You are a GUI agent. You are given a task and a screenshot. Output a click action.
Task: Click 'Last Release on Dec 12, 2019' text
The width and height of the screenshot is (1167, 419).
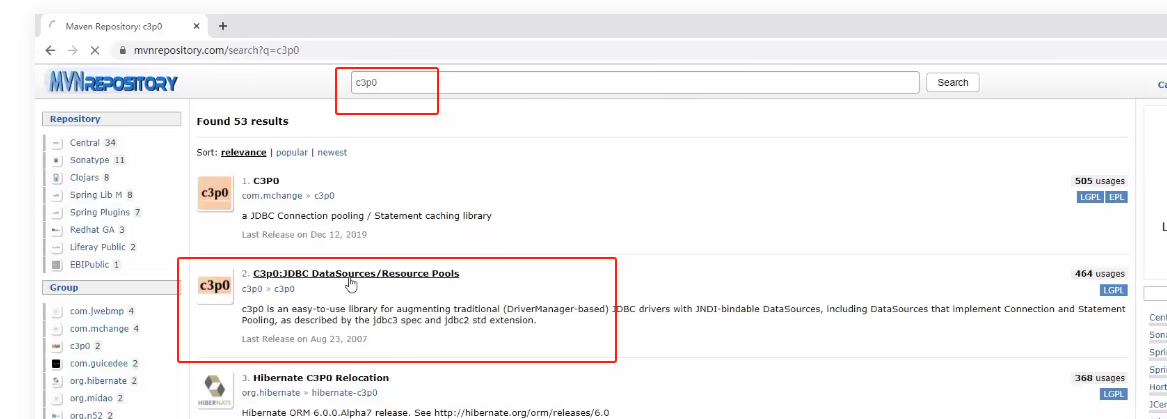pos(304,234)
